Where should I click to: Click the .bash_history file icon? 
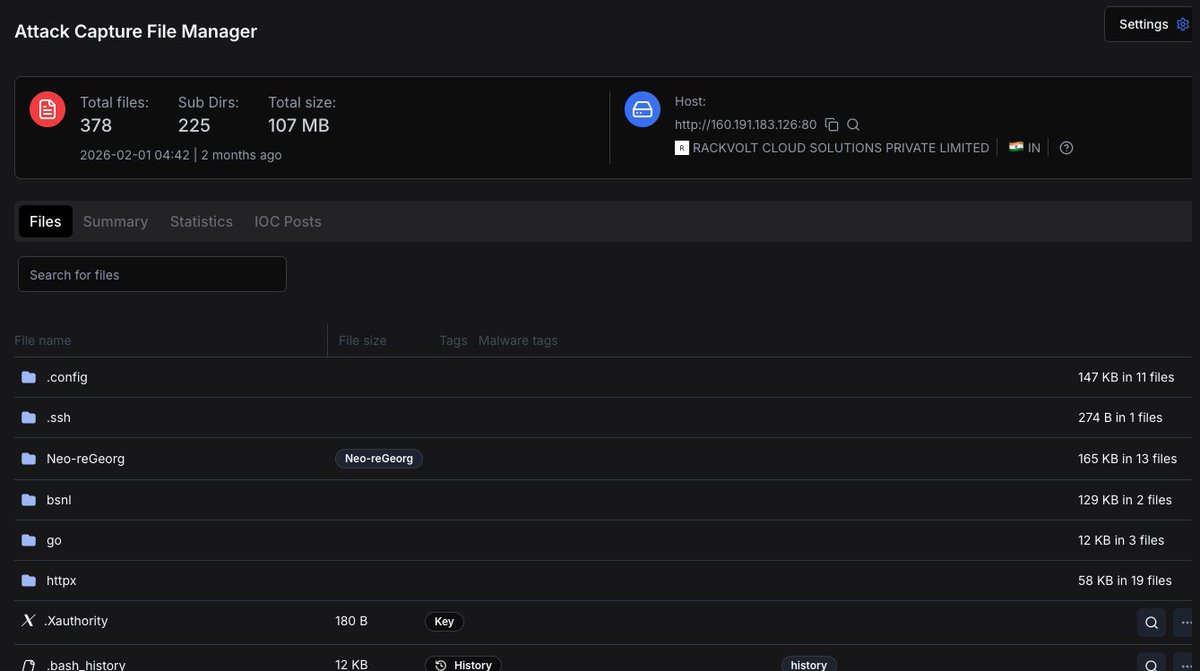(28, 664)
